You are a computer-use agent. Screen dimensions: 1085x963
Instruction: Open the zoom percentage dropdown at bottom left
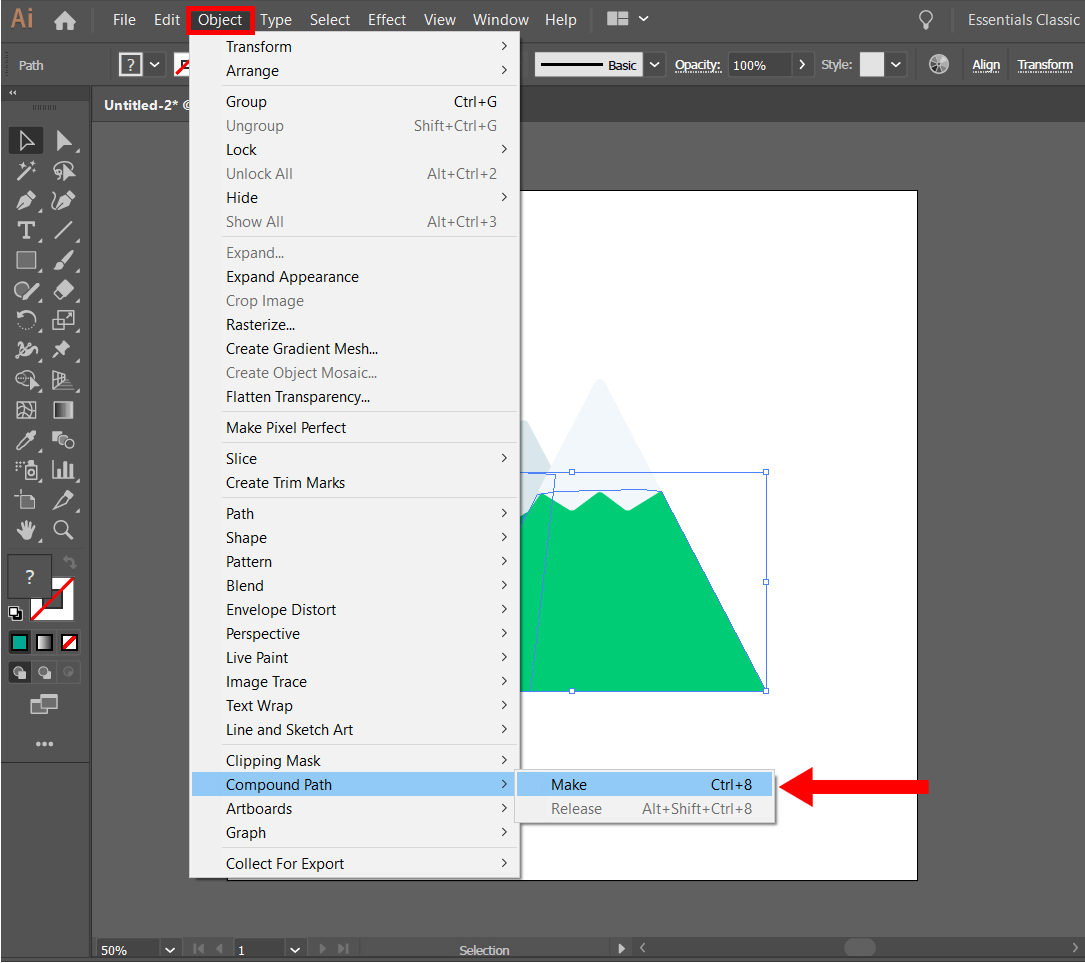169,950
